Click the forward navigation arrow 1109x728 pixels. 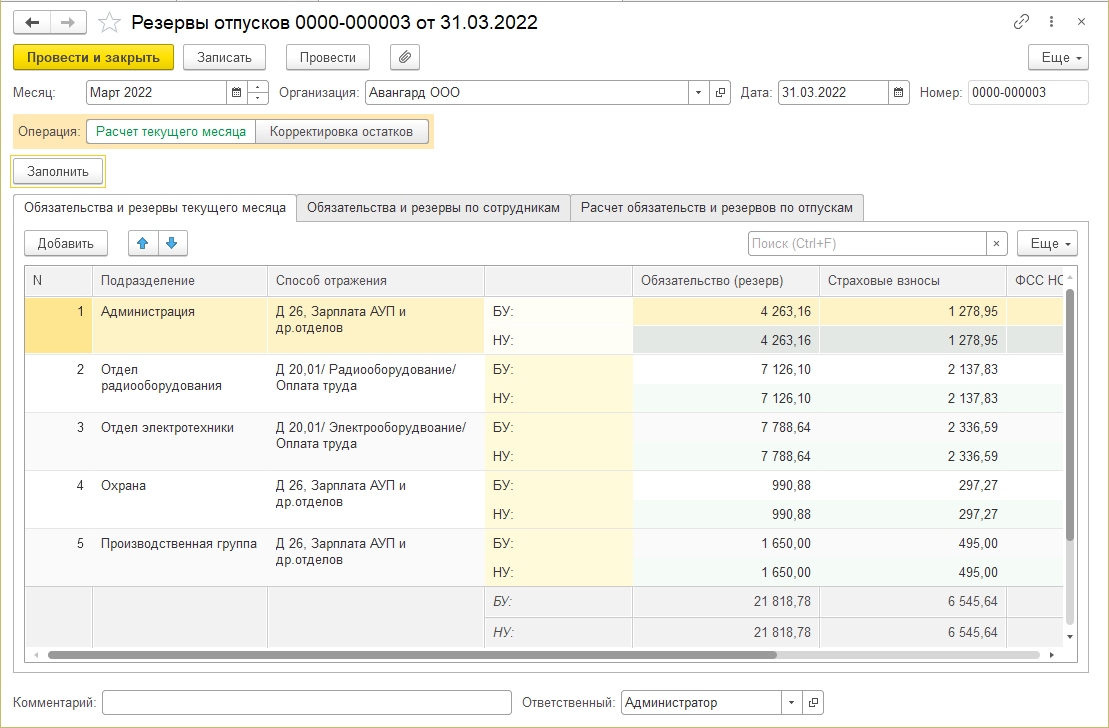[x=68, y=22]
